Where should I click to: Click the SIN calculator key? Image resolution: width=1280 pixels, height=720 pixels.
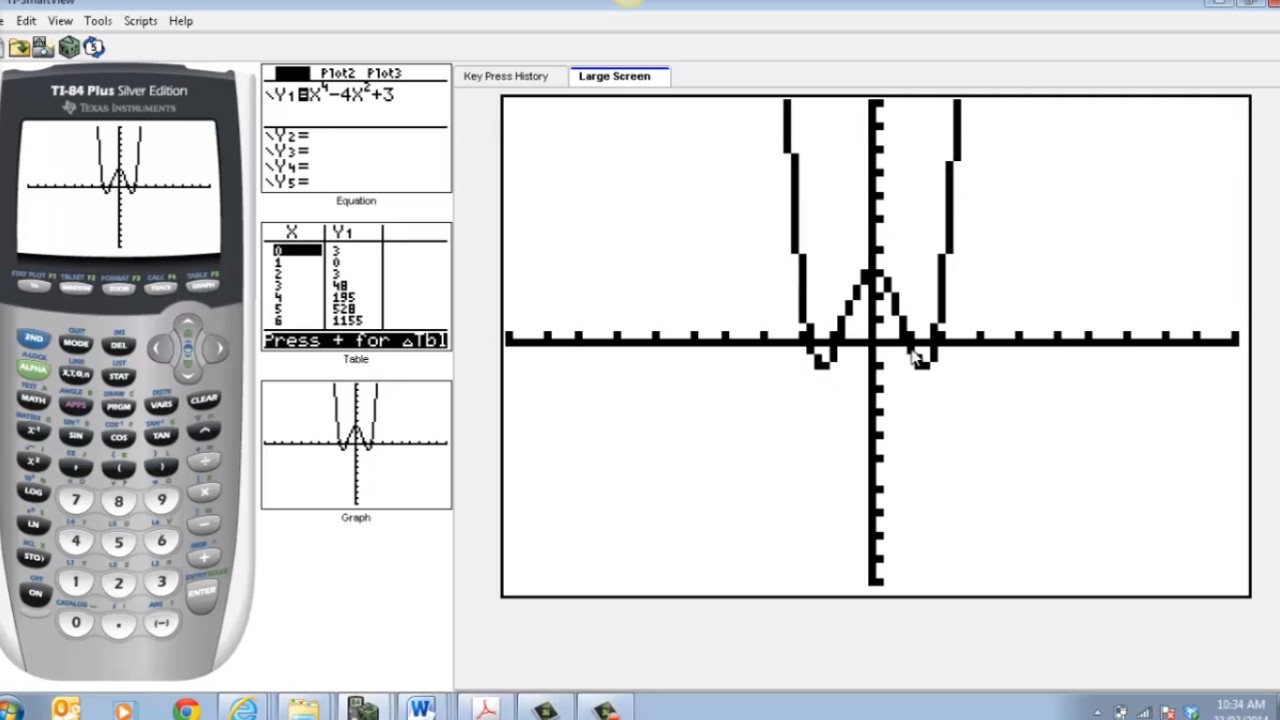76,436
